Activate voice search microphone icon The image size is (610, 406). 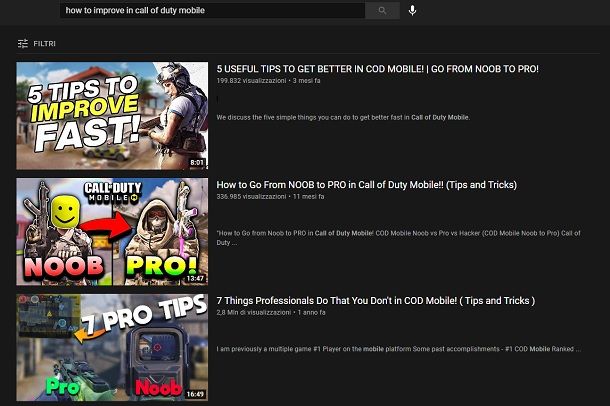(x=412, y=10)
